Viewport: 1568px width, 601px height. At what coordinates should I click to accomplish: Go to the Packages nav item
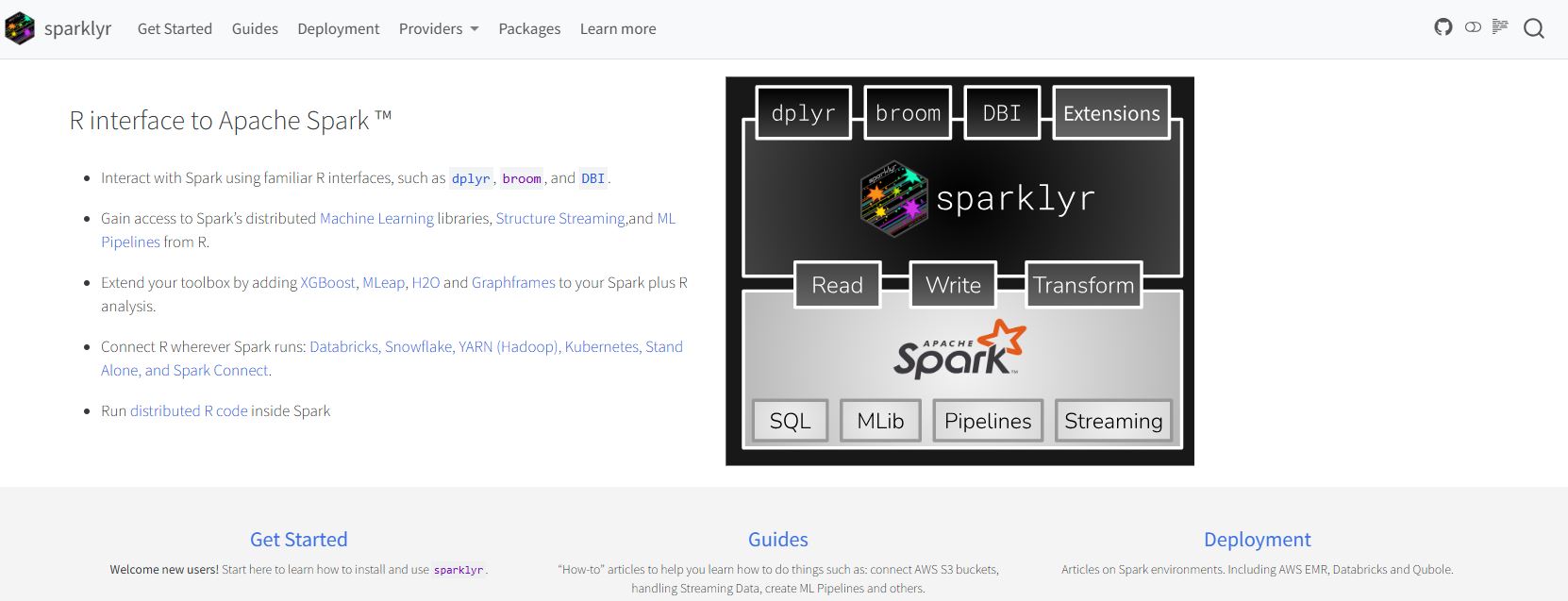tap(529, 28)
